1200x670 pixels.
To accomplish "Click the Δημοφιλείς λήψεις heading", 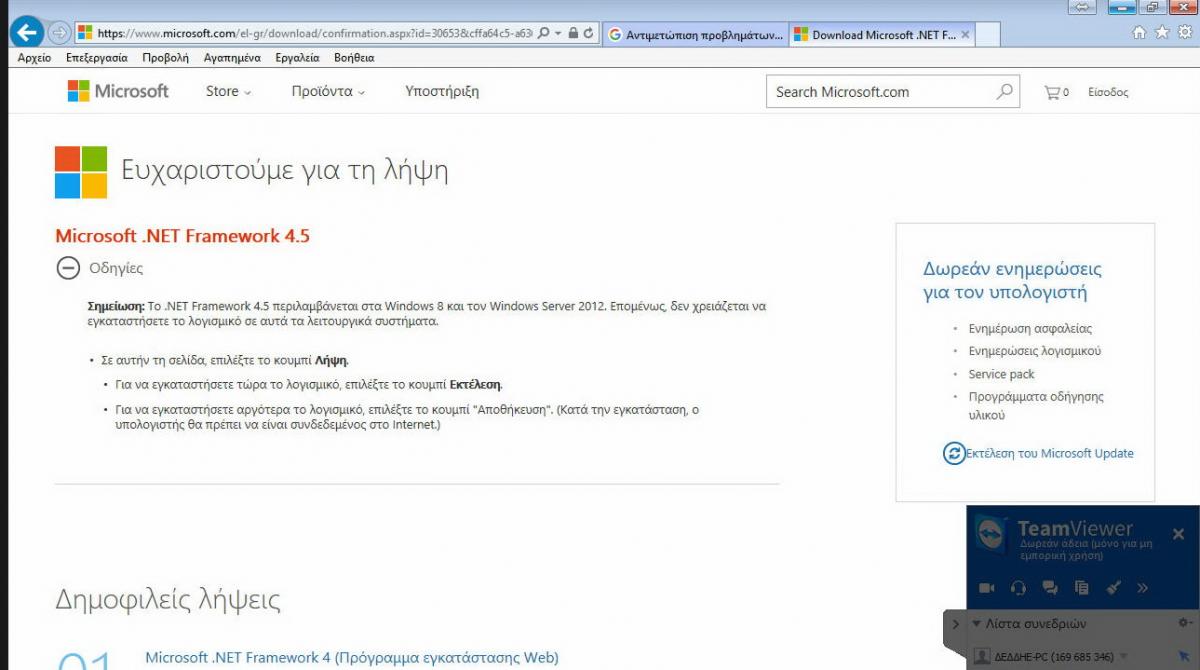I will click(168, 600).
